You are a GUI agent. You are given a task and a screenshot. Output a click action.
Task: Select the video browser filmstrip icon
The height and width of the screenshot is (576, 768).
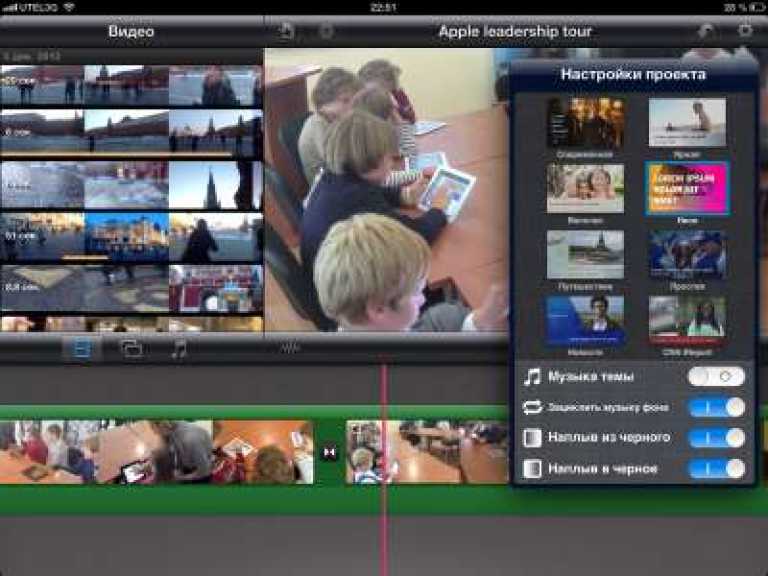(81, 349)
